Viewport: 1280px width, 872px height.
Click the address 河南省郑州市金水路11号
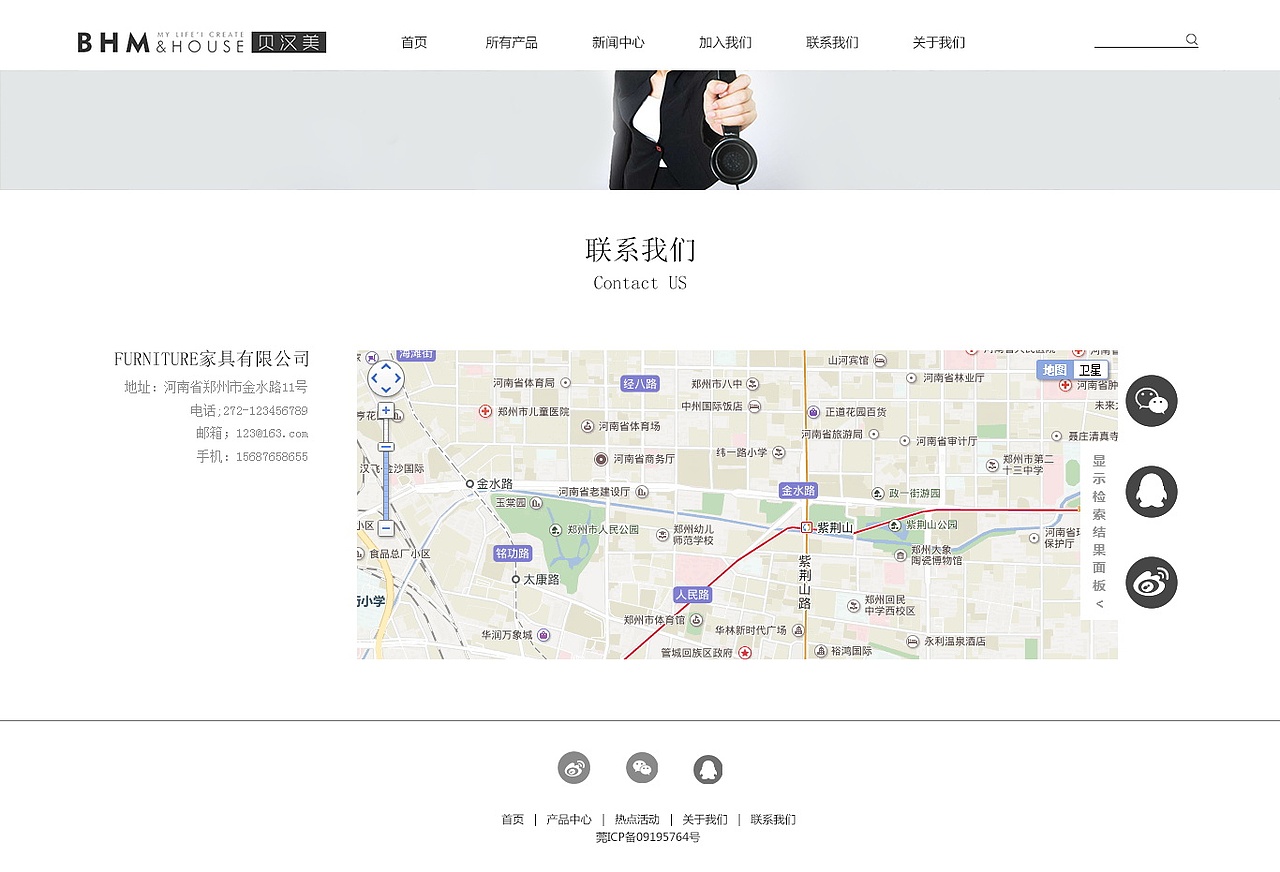click(x=236, y=387)
